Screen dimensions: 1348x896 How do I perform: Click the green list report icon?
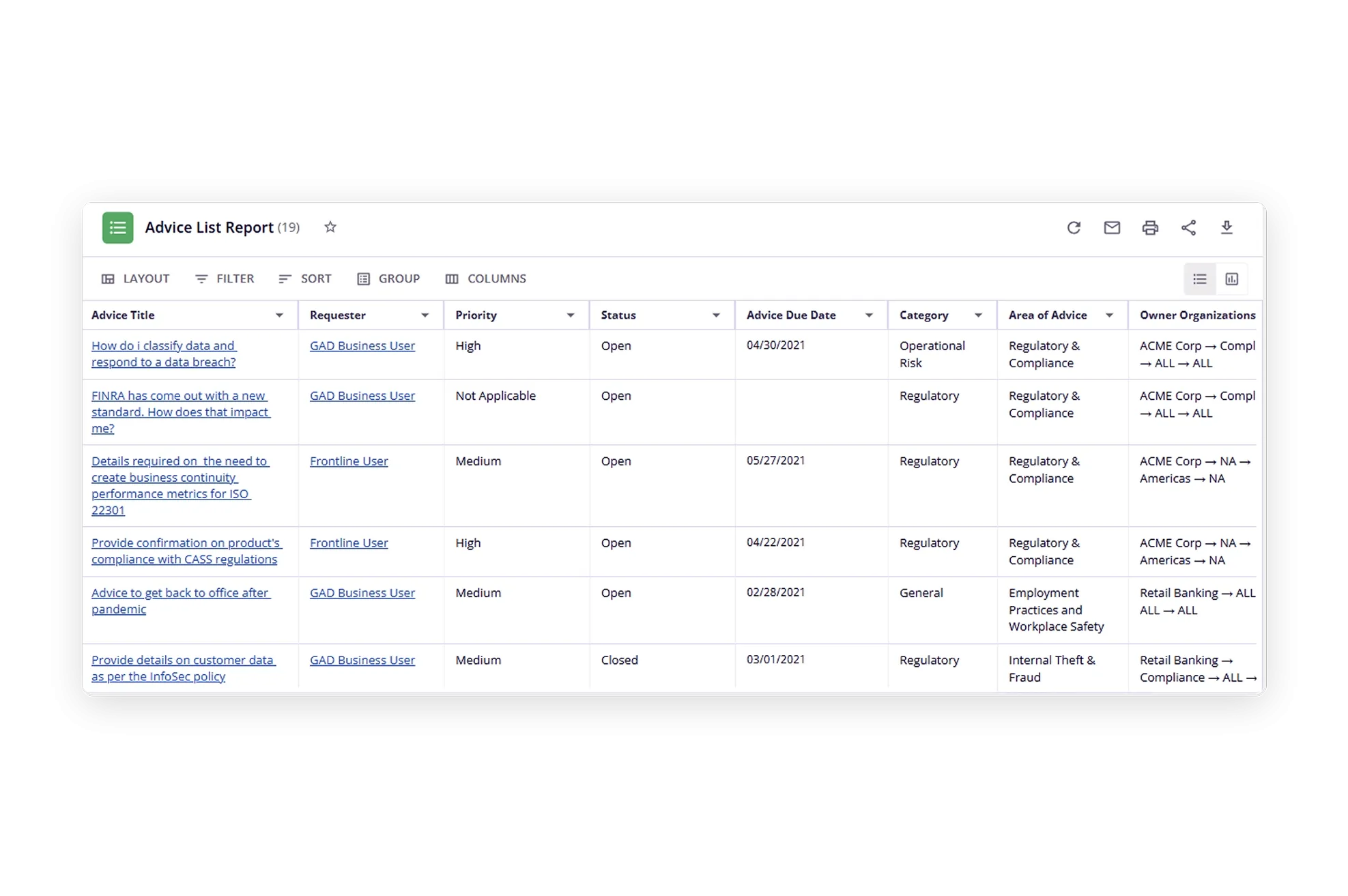[117, 227]
